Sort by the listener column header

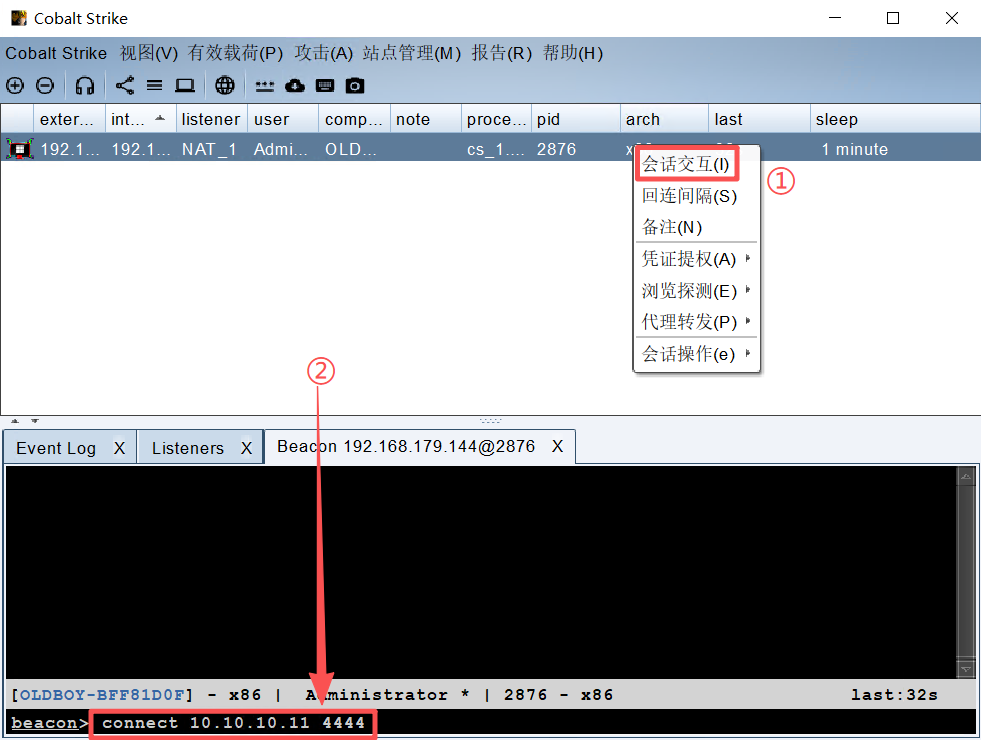pyautogui.click(x=212, y=119)
